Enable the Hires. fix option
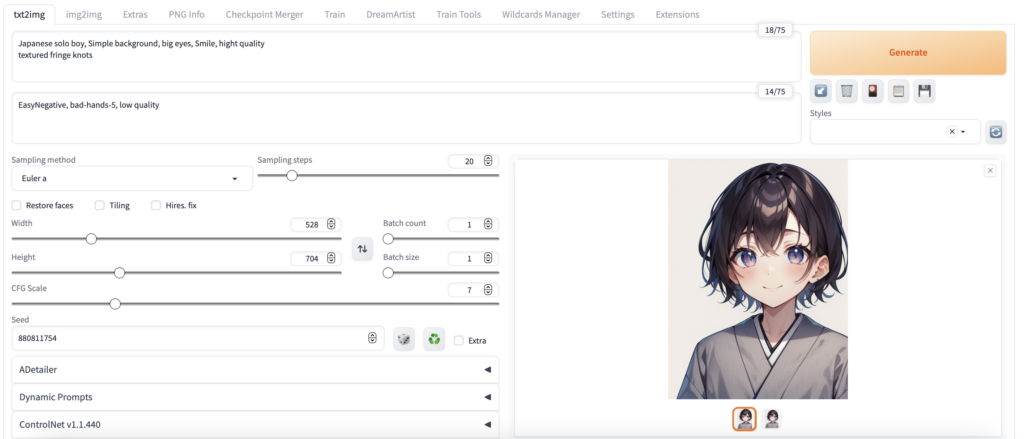Image resolution: width=1024 pixels, height=439 pixels. pos(156,205)
